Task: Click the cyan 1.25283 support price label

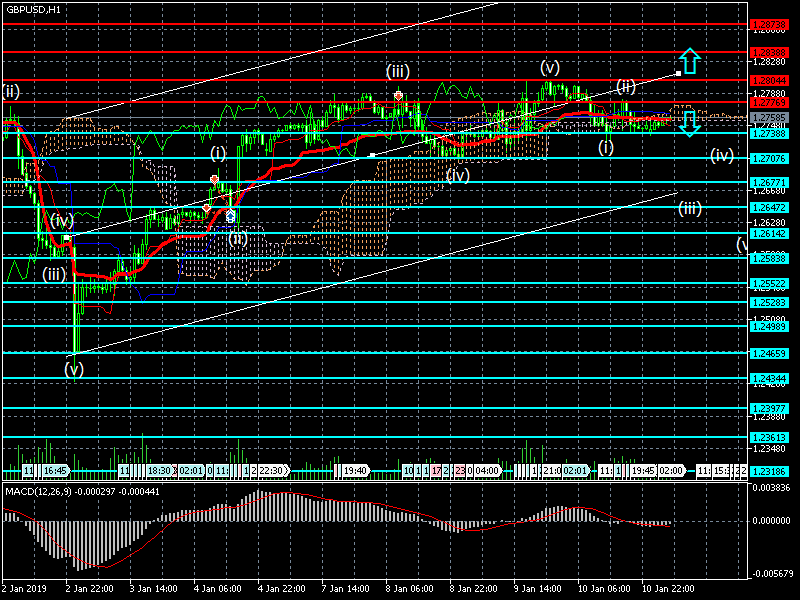Action: coord(770,303)
